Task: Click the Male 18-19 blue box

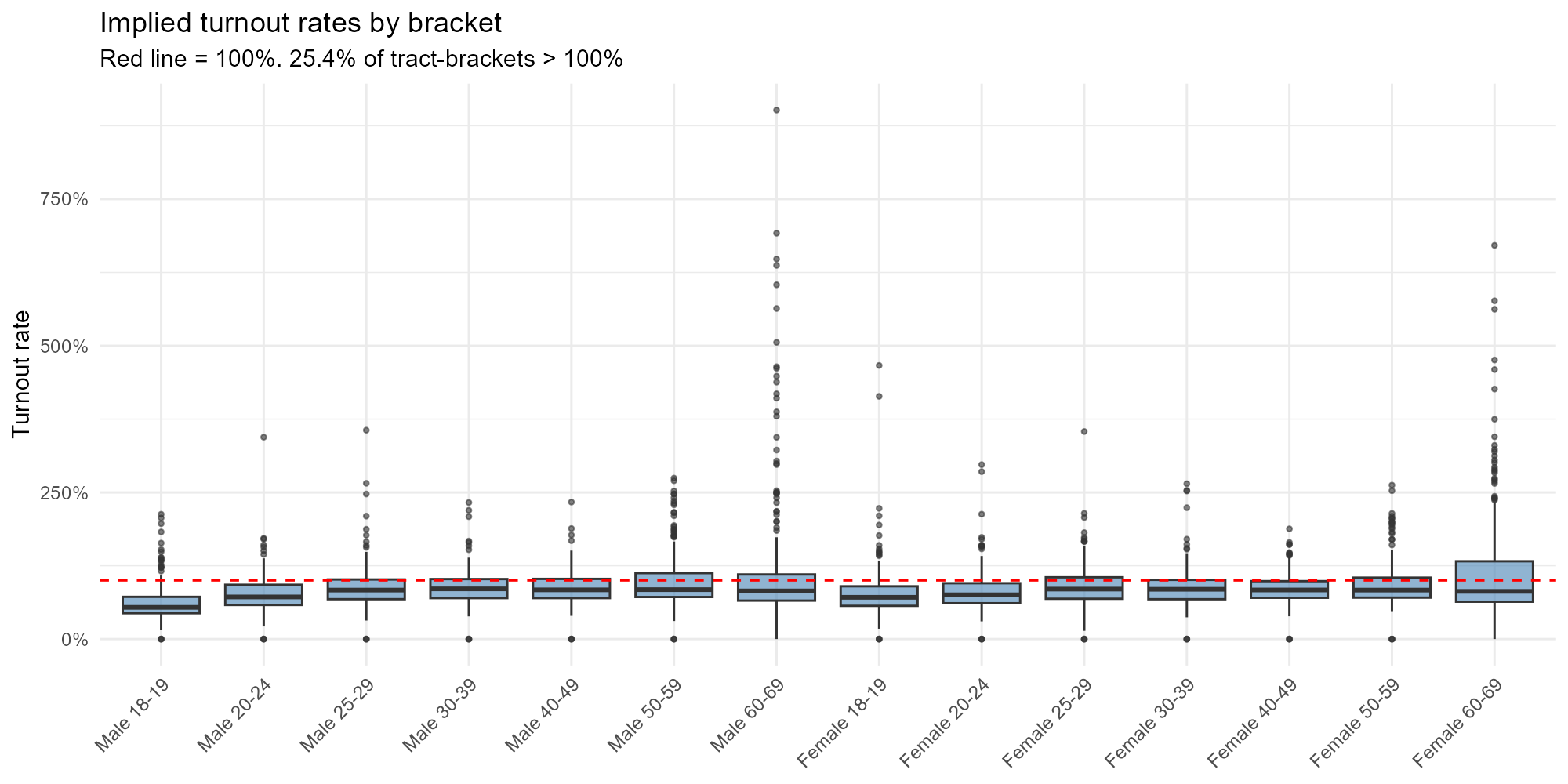Action: 162,604
